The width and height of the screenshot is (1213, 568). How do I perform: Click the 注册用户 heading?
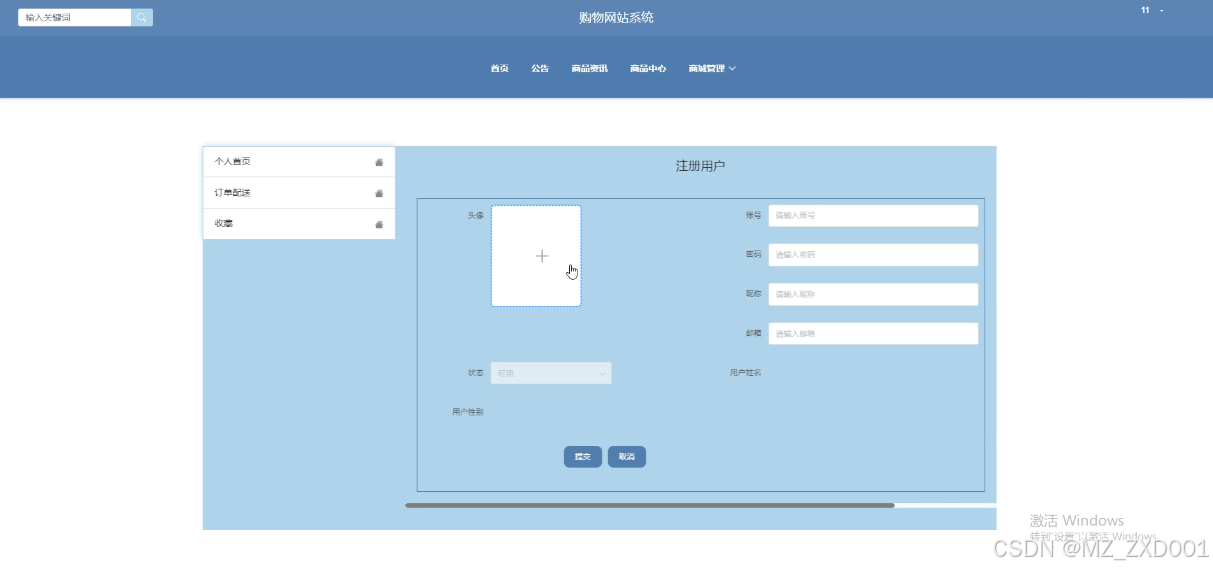pos(700,166)
